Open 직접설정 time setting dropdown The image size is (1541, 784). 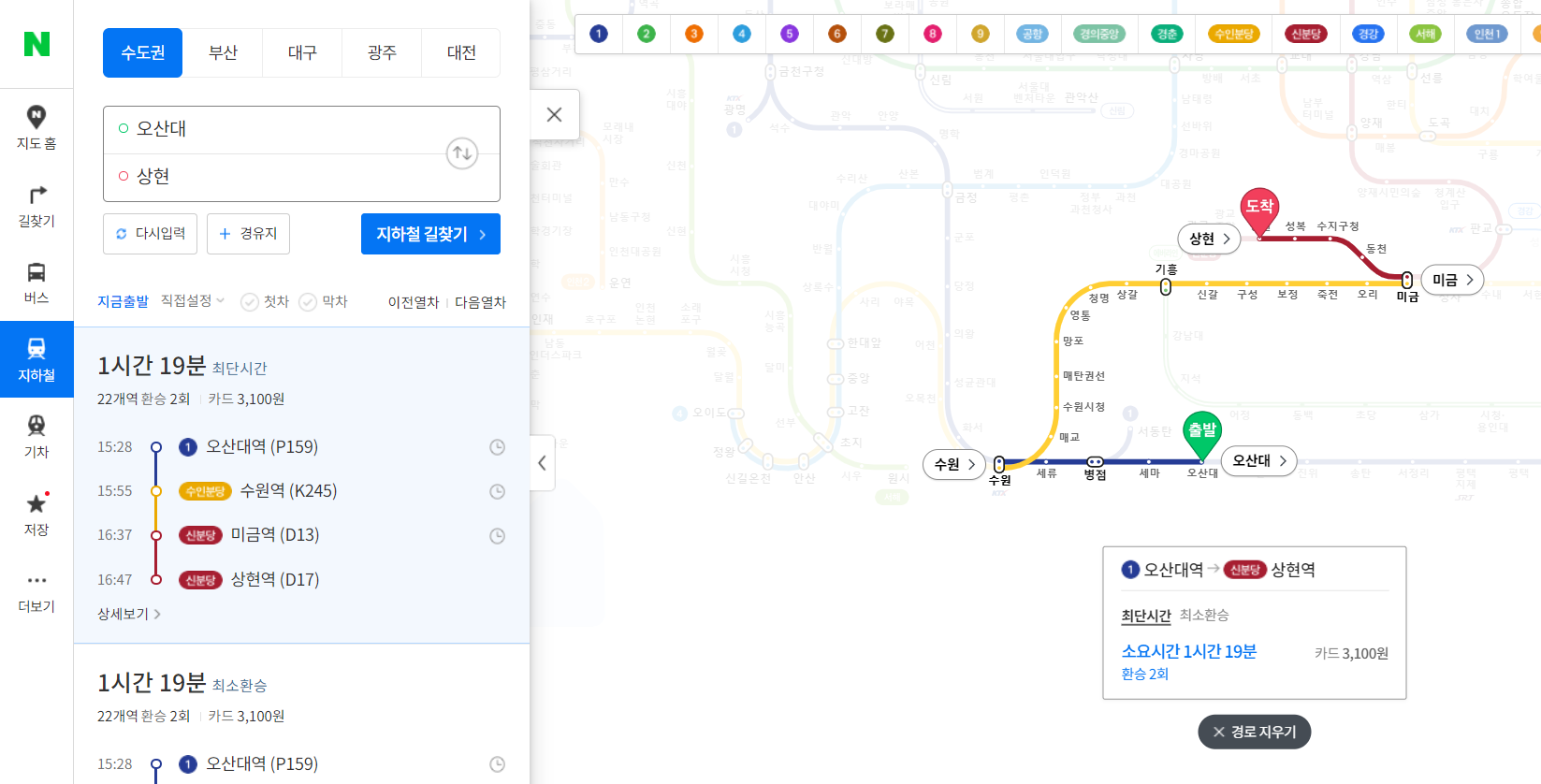193,301
